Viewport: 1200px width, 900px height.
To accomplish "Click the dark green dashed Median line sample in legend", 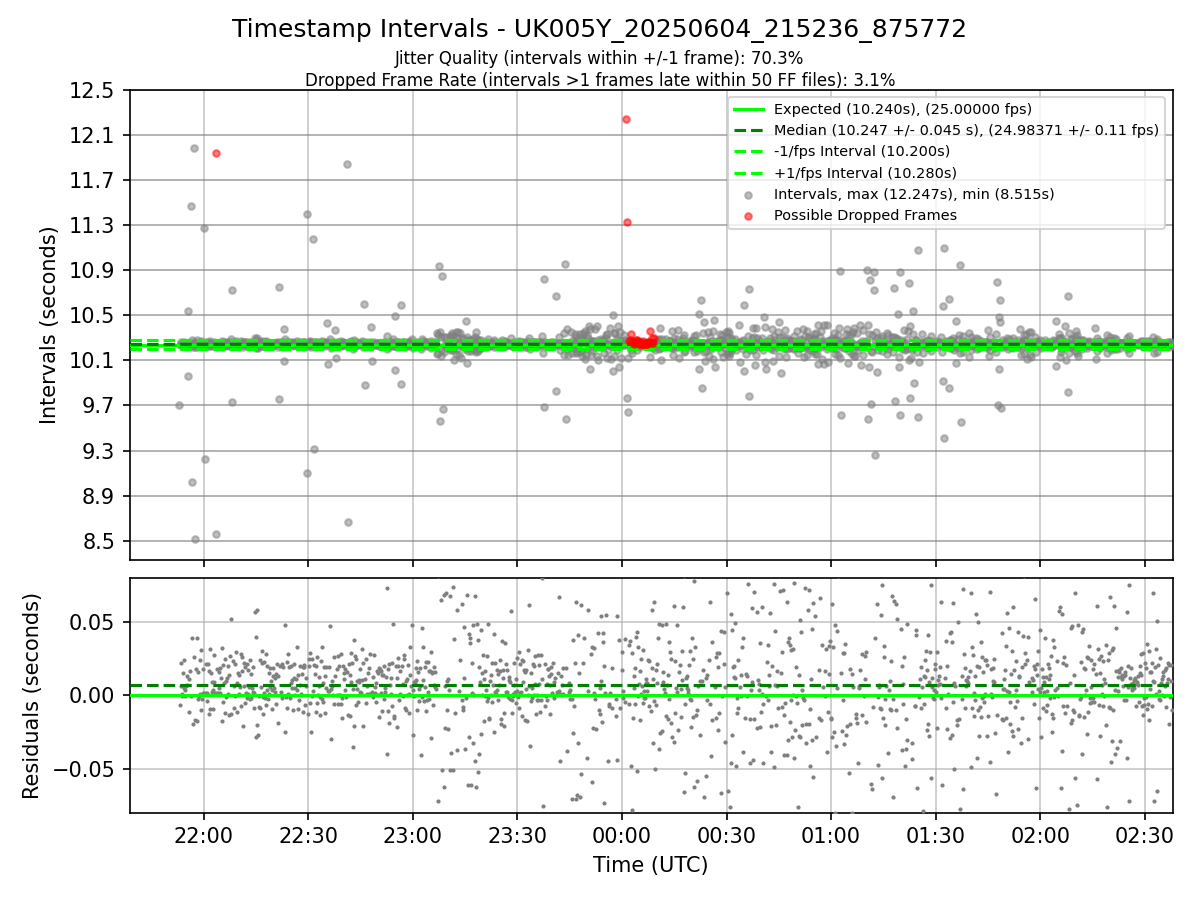I will click(x=748, y=130).
